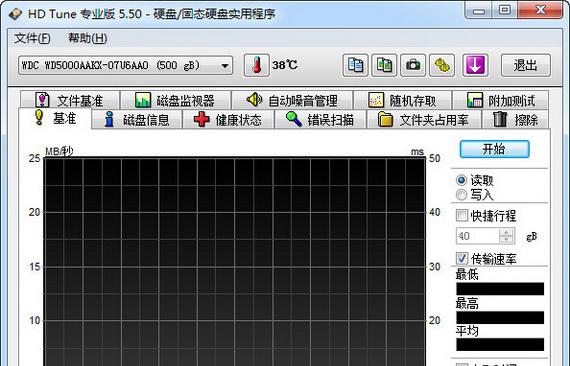Open the 自动噪音管理 tab
The width and height of the screenshot is (570, 366).
(292, 100)
